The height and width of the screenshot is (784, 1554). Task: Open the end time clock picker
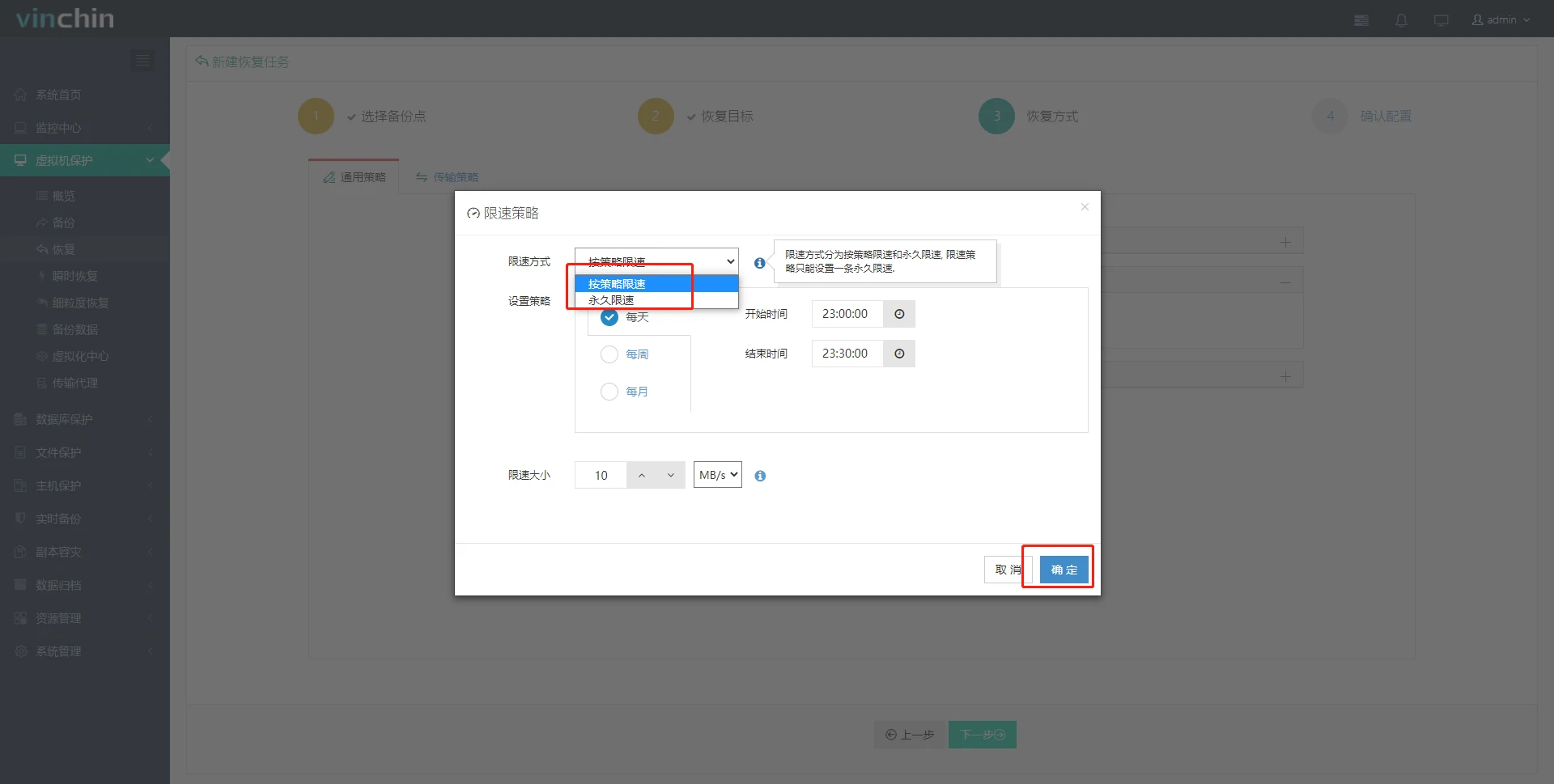[x=899, y=354]
